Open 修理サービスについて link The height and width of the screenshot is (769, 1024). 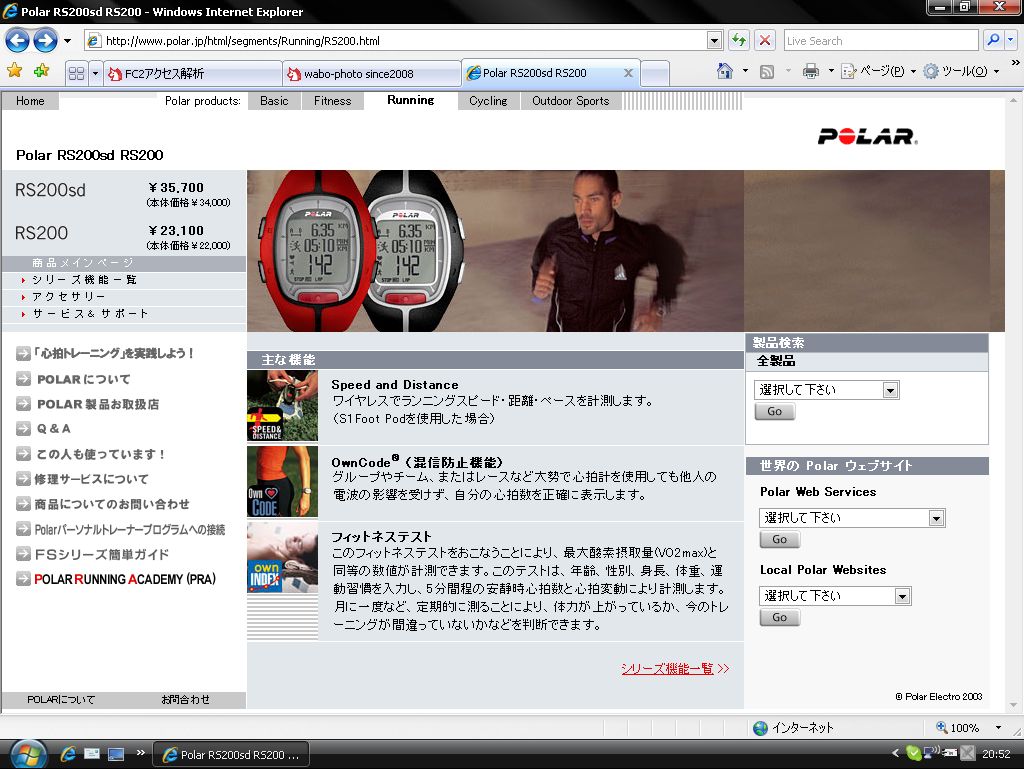pos(82,479)
